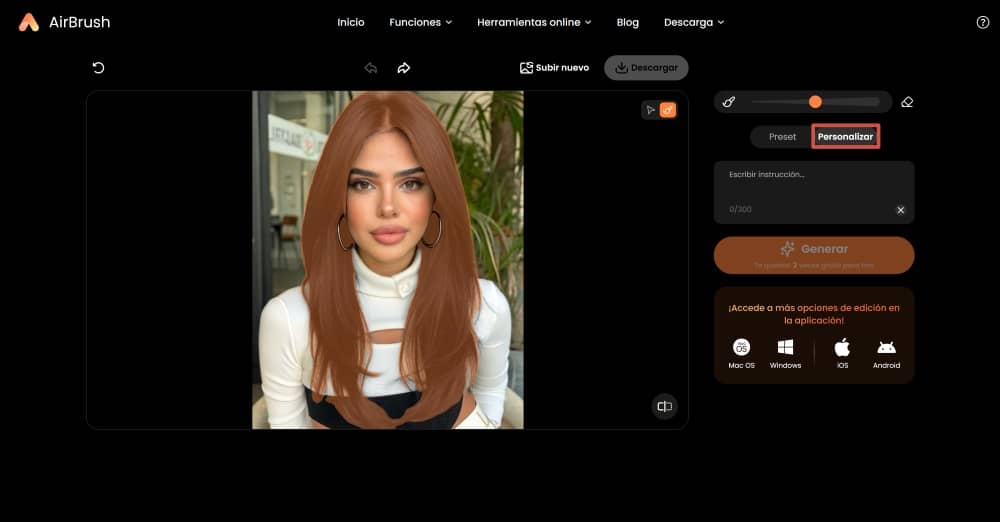
Task: Expand the Descarga menu
Action: coord(693,22)
